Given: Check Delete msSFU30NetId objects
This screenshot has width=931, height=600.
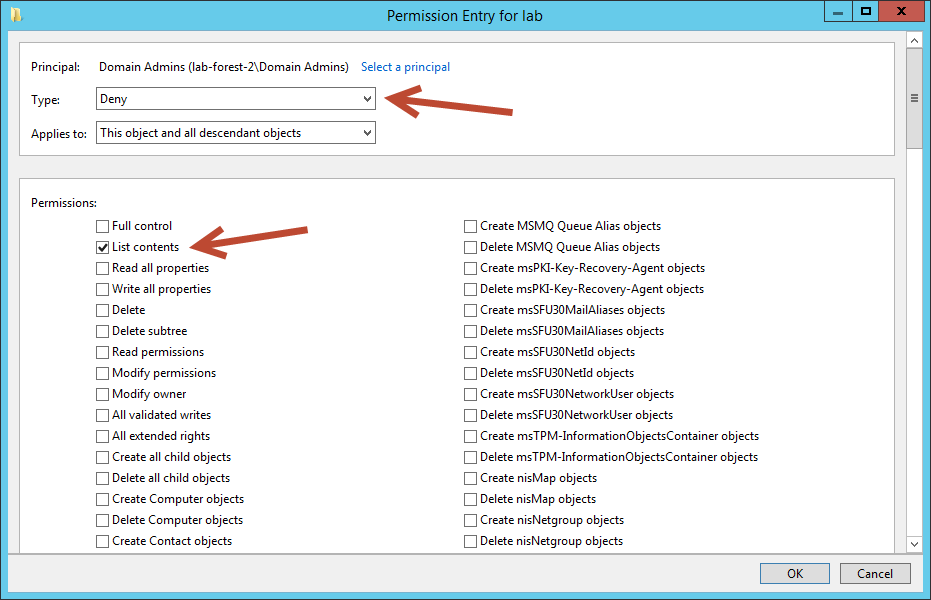Looking at the screenshot, I should tap(470, 373).
